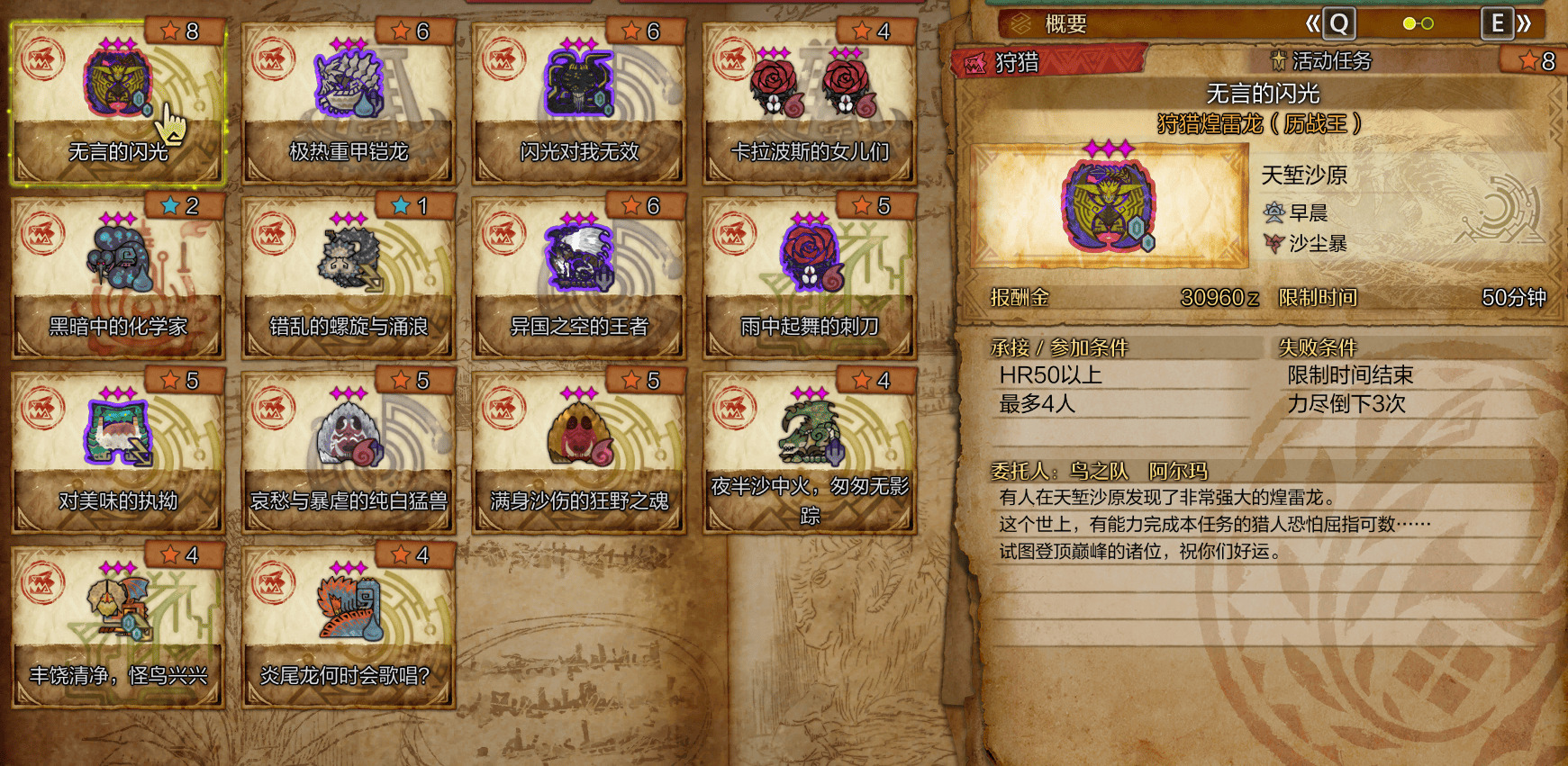Click the 概要 tab header
This screenshot has height=766, width=1568.
(1066, 24)
